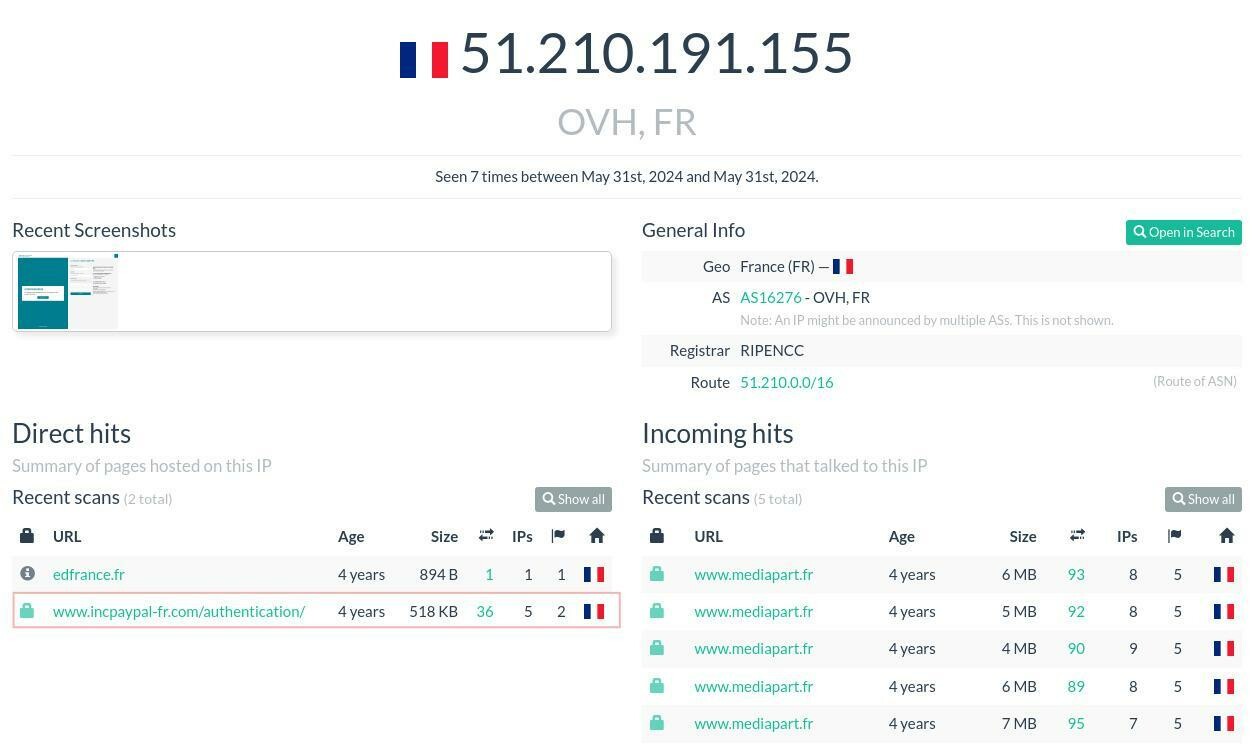
Task: Click the French flag in the 93-request mediapart row
Action: pyautogui.click(x=1224, y=575)
